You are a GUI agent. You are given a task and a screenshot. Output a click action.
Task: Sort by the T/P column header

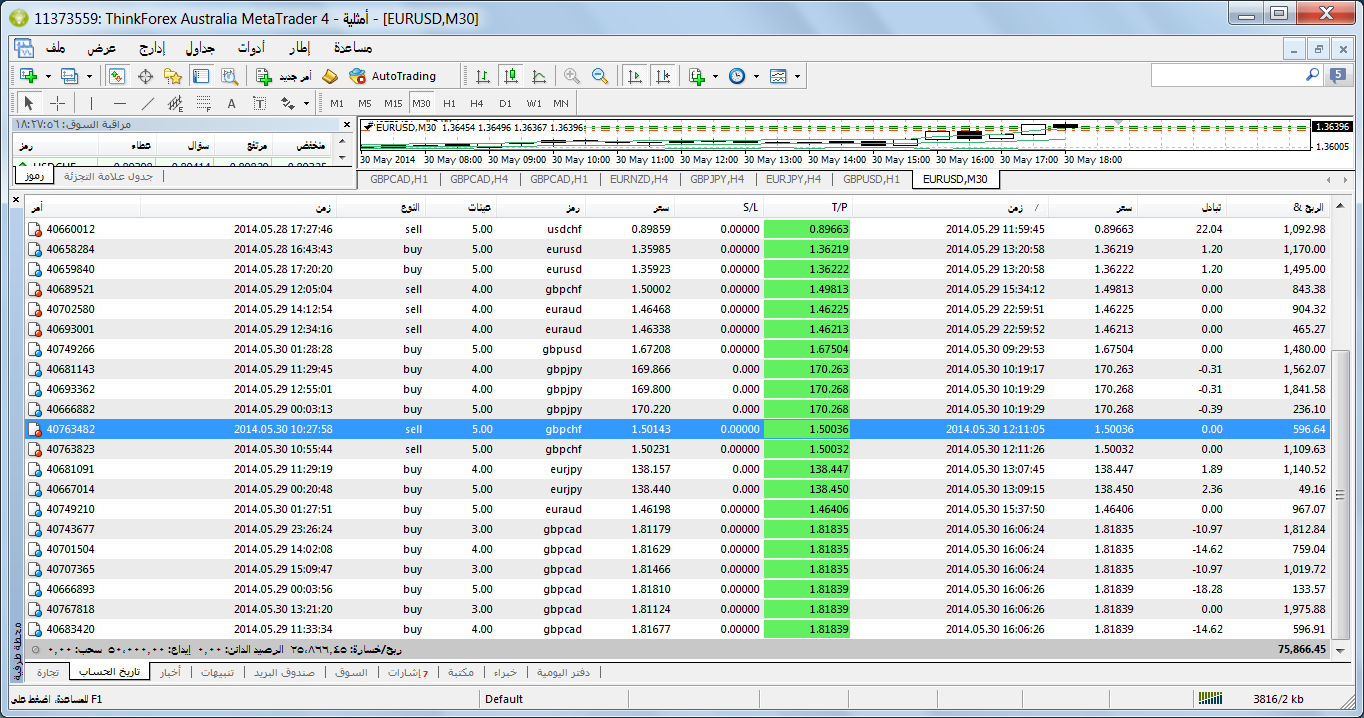tap(806, 207)
